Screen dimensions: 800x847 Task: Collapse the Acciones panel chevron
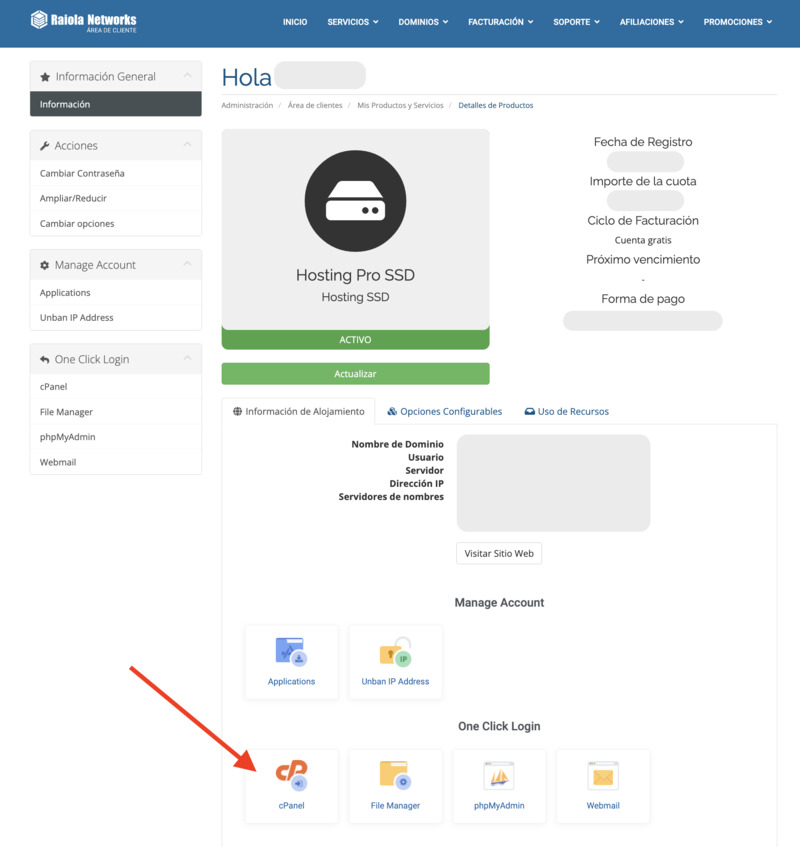click(187, 144)
